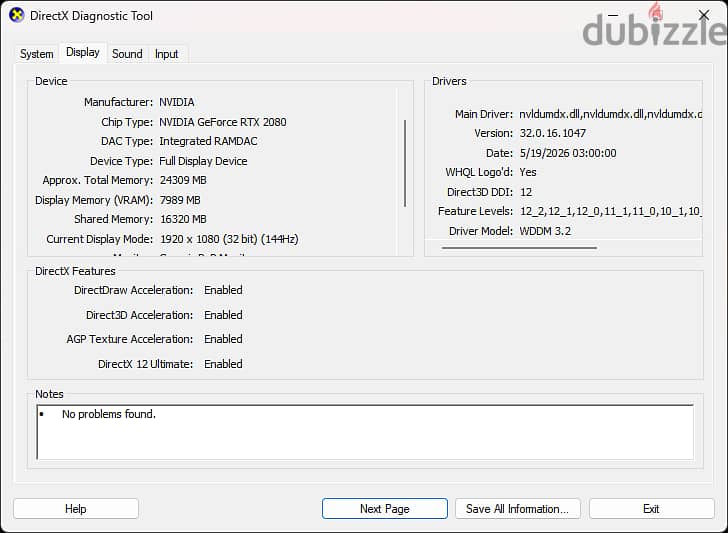728x533 pixels.
Task: Click the total memory value 24309 MB
Action: (183, 180)
